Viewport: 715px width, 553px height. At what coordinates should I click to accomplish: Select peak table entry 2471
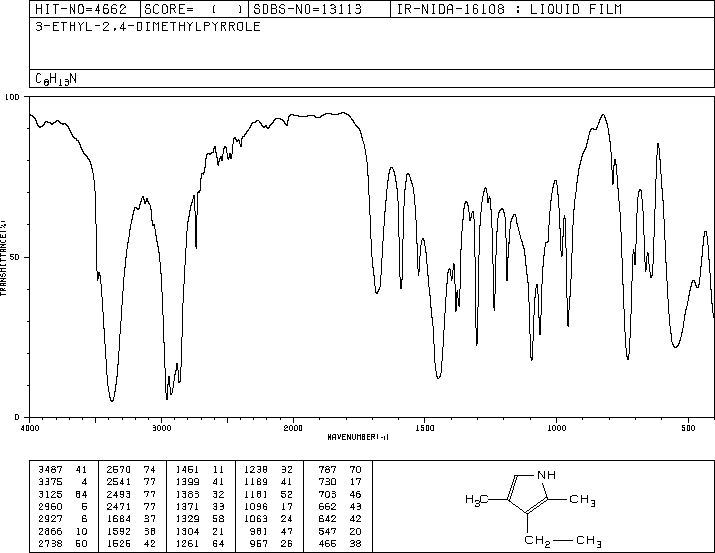[x=119, y=506]
